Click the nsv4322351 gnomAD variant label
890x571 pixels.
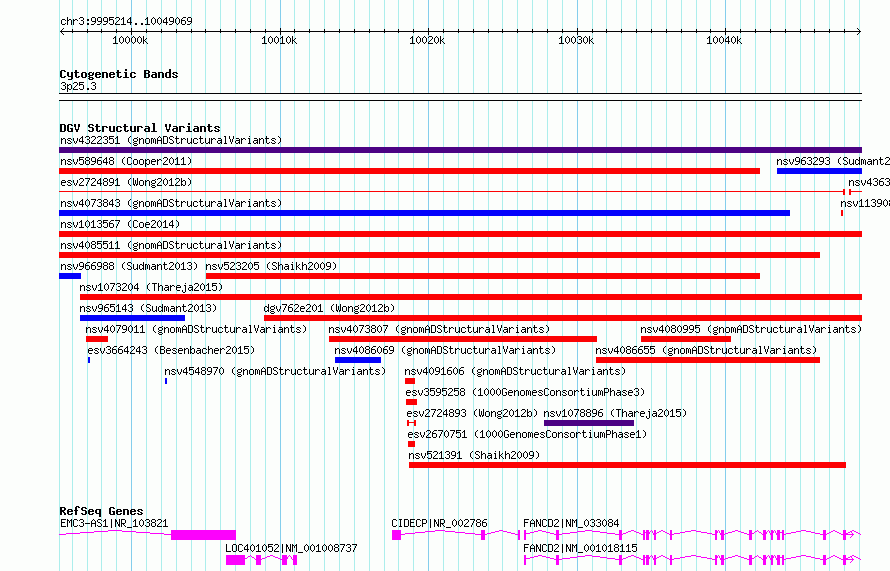pyautogui.click(x=171, y=140)
